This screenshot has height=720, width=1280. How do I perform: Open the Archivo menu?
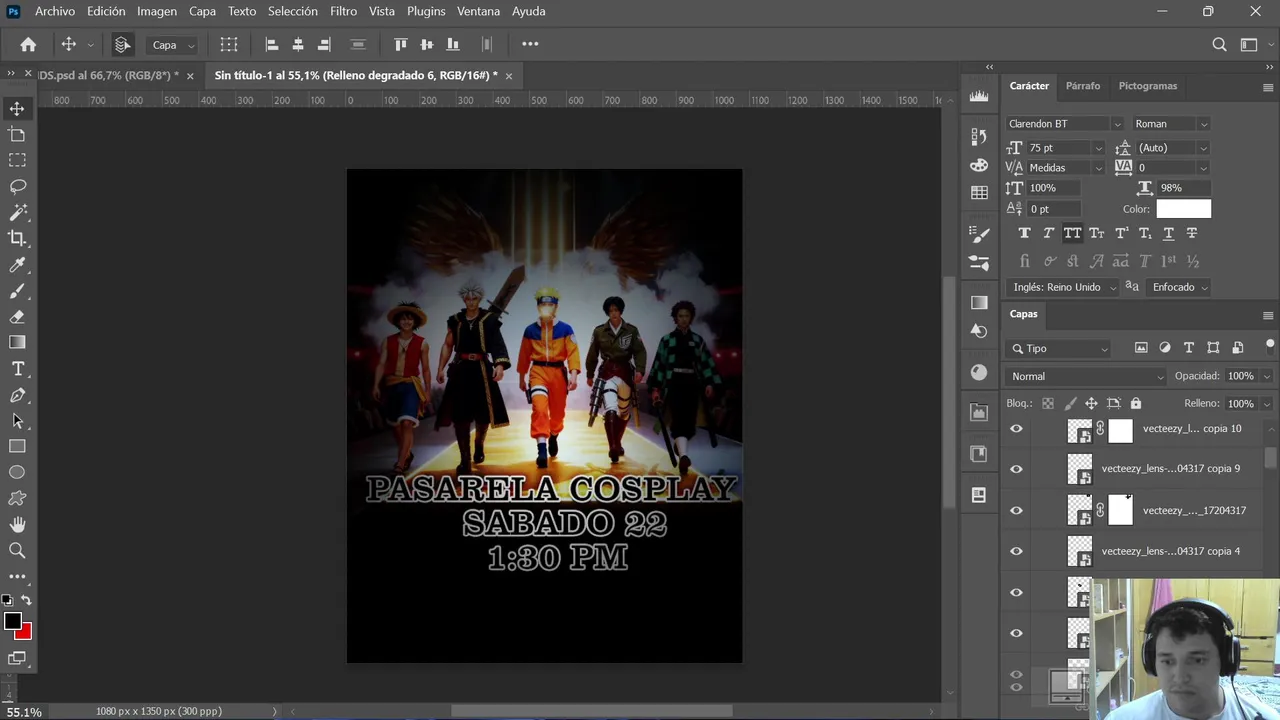(55, 11)
